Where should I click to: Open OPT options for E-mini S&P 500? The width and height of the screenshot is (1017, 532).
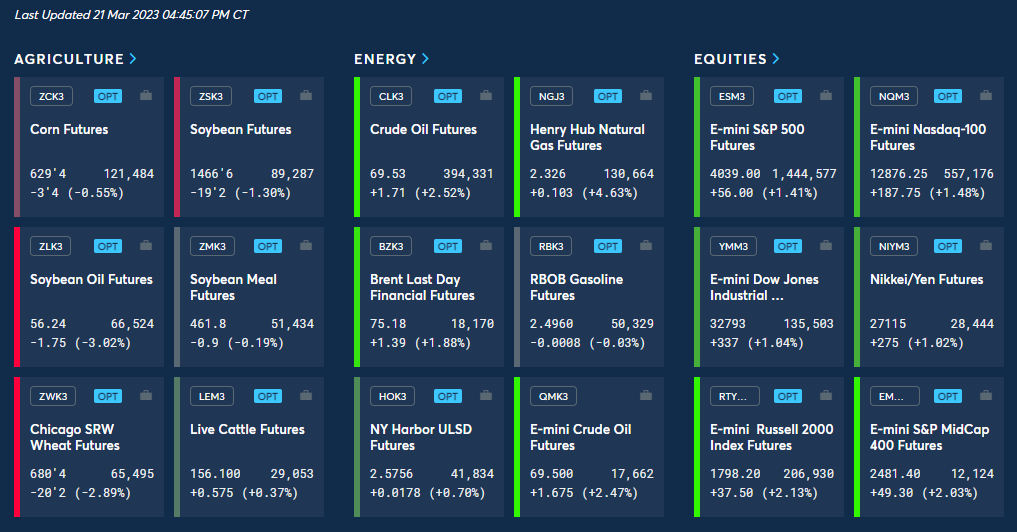tap(787, 96)
